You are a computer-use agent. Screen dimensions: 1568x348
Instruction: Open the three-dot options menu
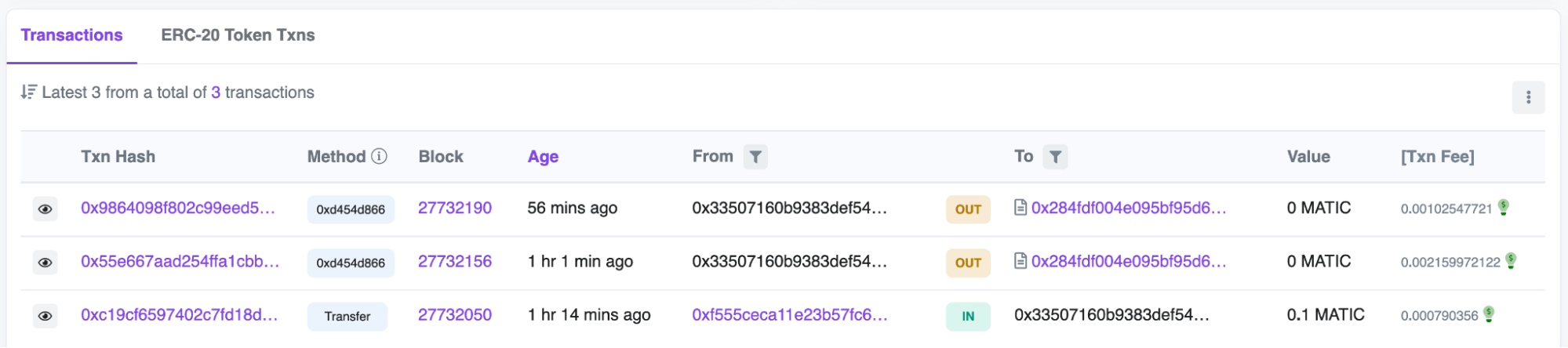pyautogui.click(x=1528, y=97)
